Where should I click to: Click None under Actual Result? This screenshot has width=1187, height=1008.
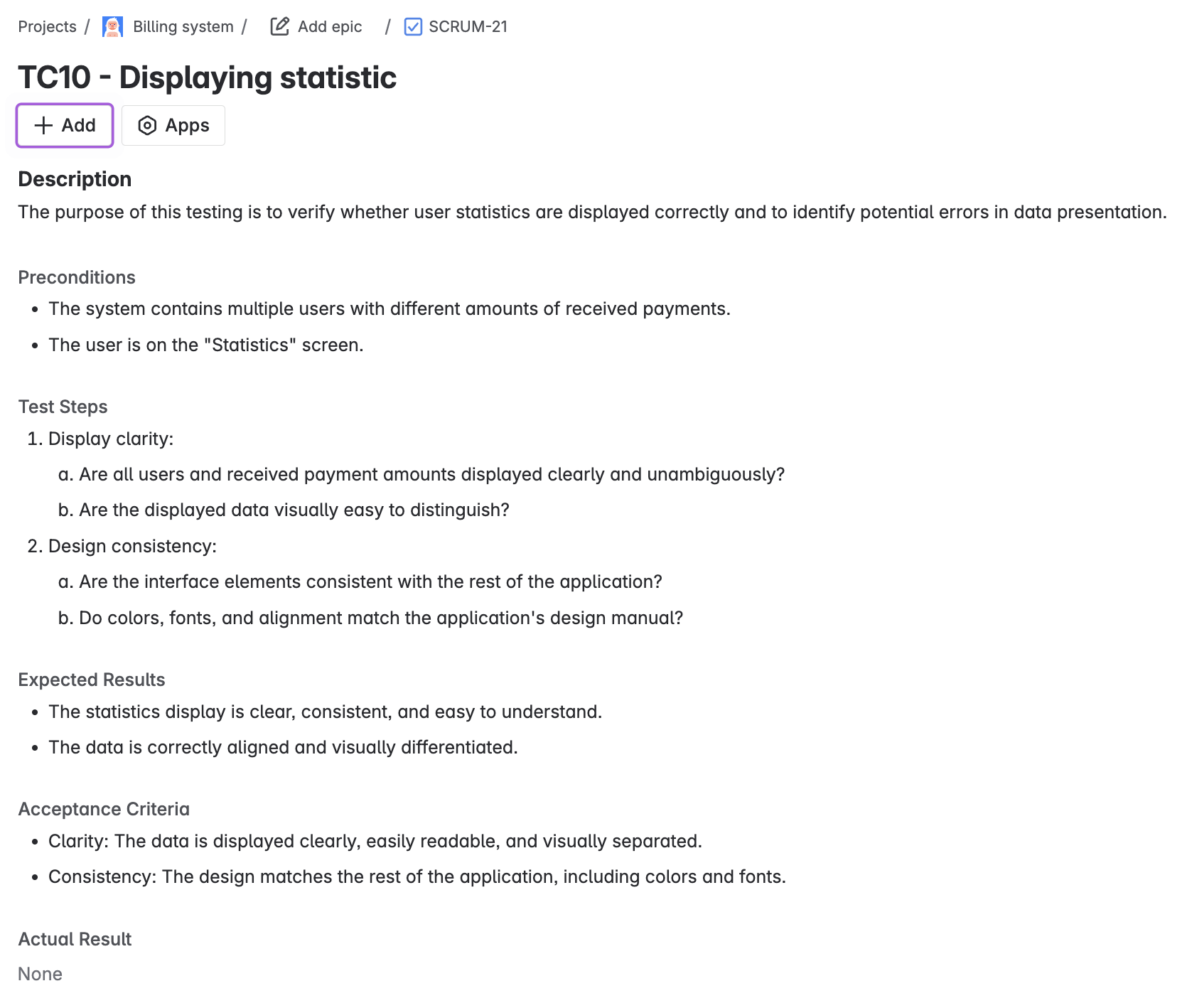click(x=41, y=974)
